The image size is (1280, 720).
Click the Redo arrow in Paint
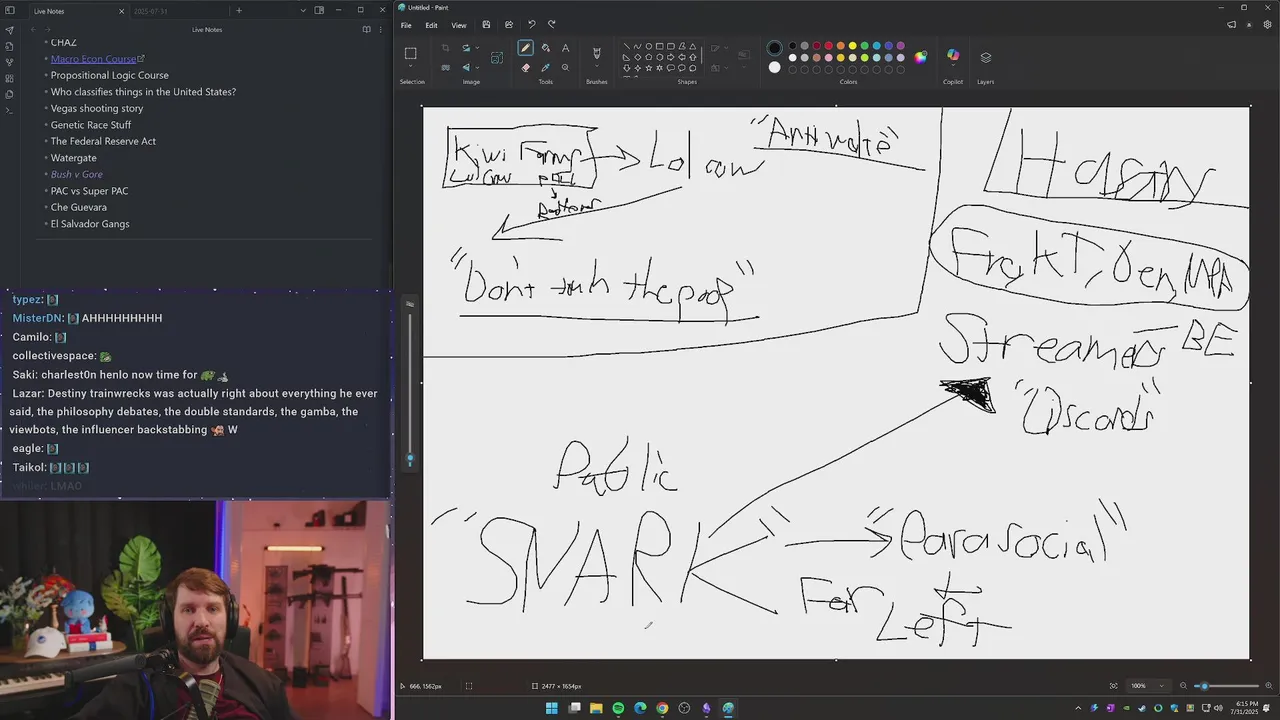coord(551,25)
